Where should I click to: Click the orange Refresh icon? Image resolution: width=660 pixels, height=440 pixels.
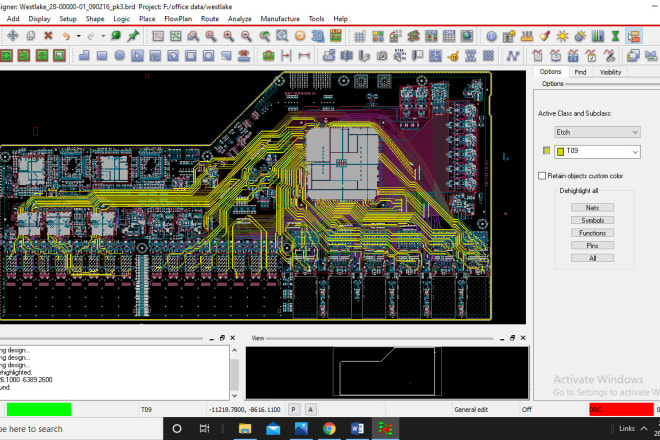(x=300, y=36)
